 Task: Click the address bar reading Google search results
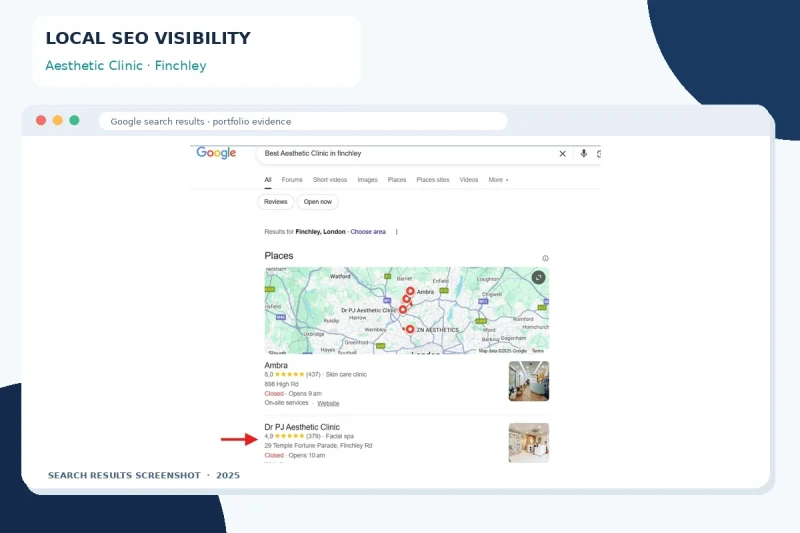[x=303, y=121]
